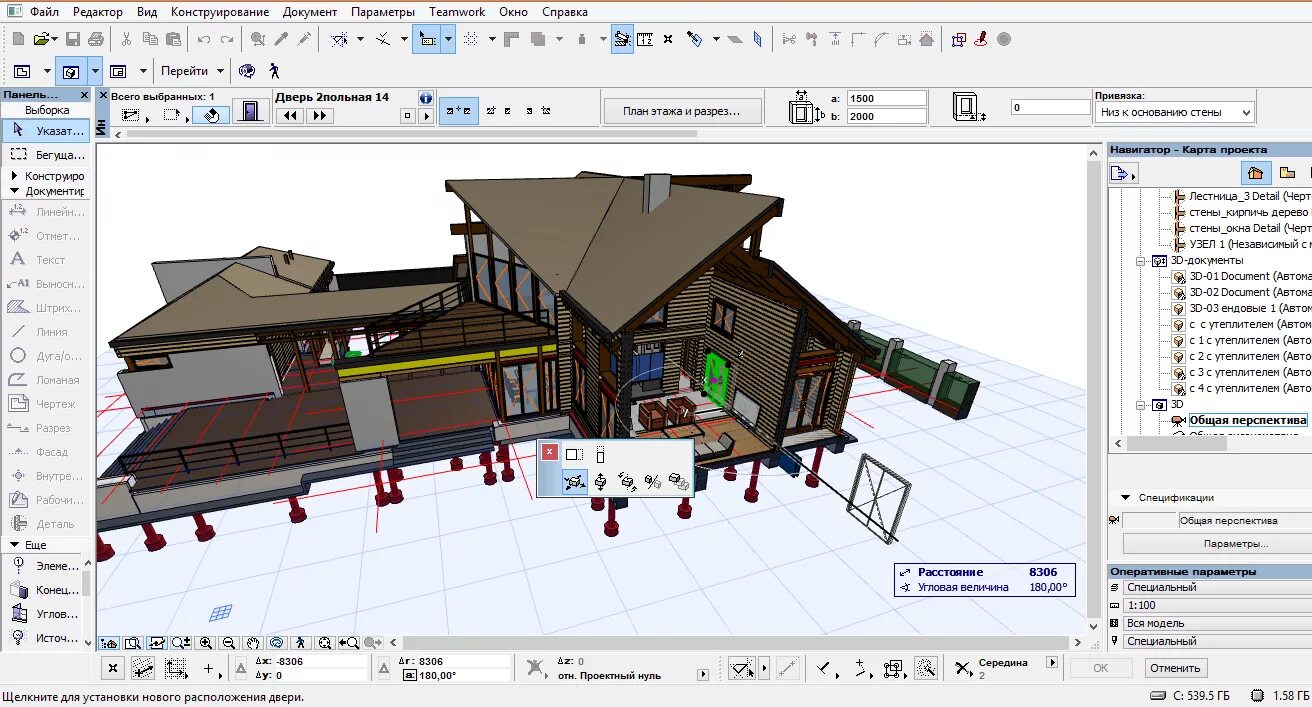Click the door height field showing 2000
This screenshot has width=1312, height=707.
coord(887,116)
